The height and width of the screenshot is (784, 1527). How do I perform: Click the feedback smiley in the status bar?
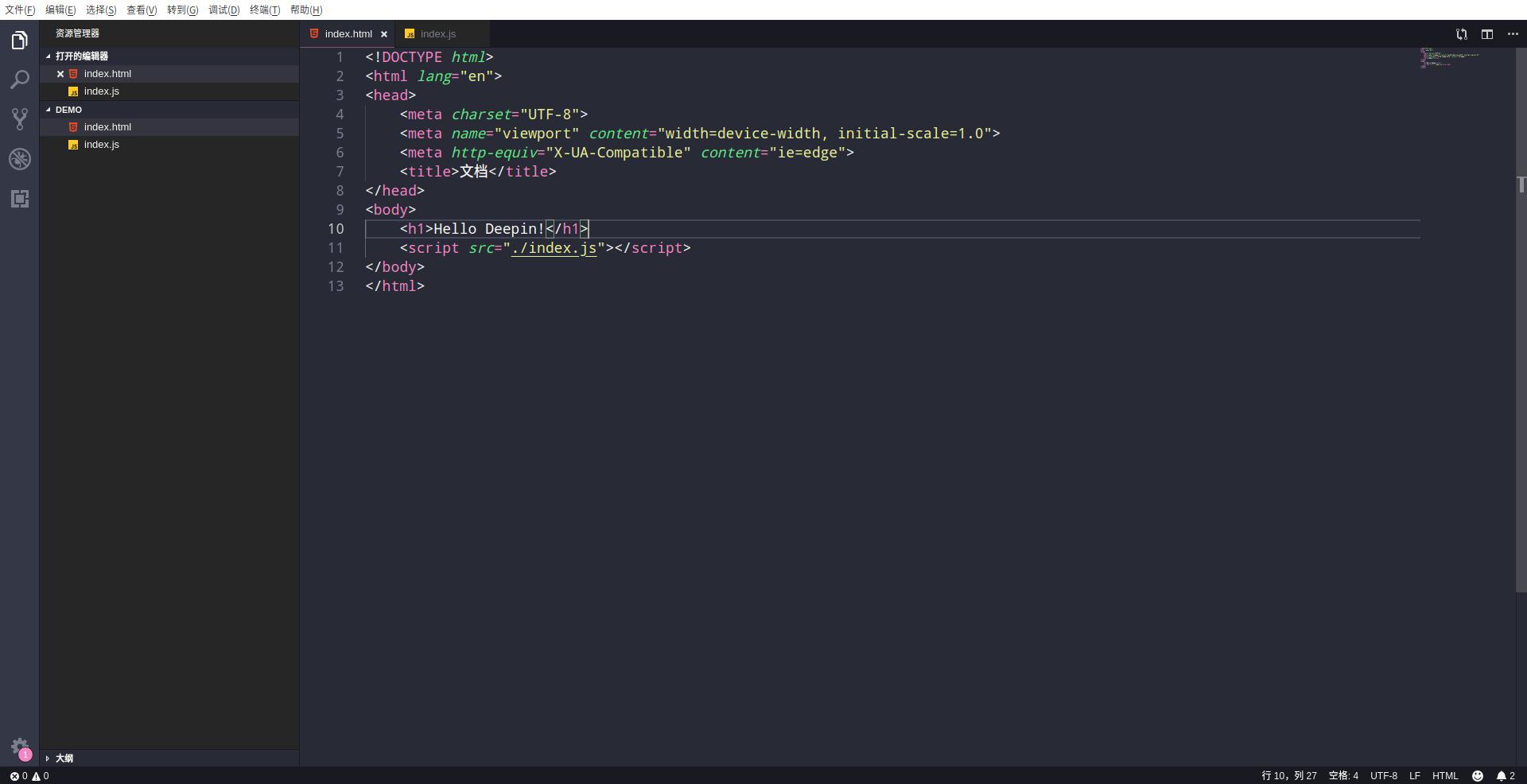[1478, 776]
